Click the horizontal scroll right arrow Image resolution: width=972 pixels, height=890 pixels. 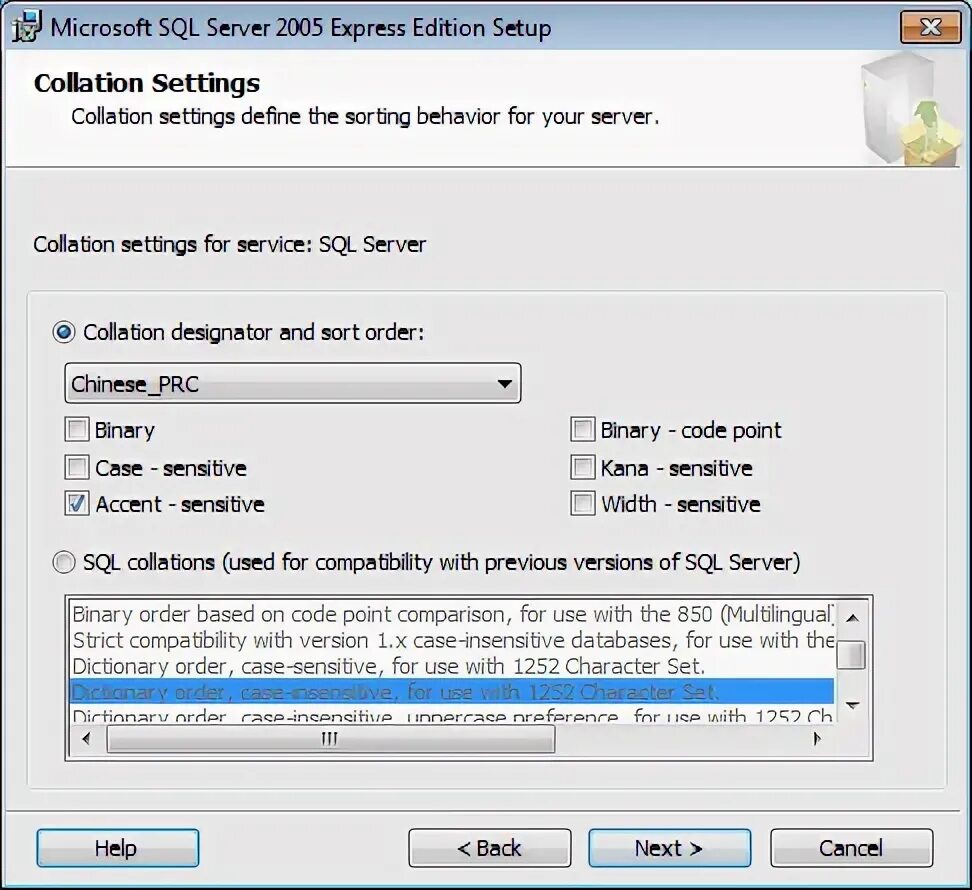pyautogui.click(x=817, y=739)
